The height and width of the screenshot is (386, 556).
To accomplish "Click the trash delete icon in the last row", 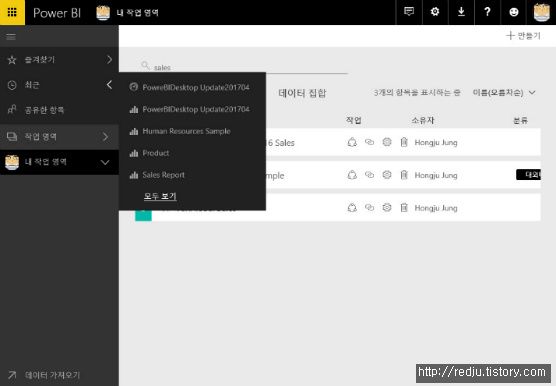I will [x=404, y=207].
